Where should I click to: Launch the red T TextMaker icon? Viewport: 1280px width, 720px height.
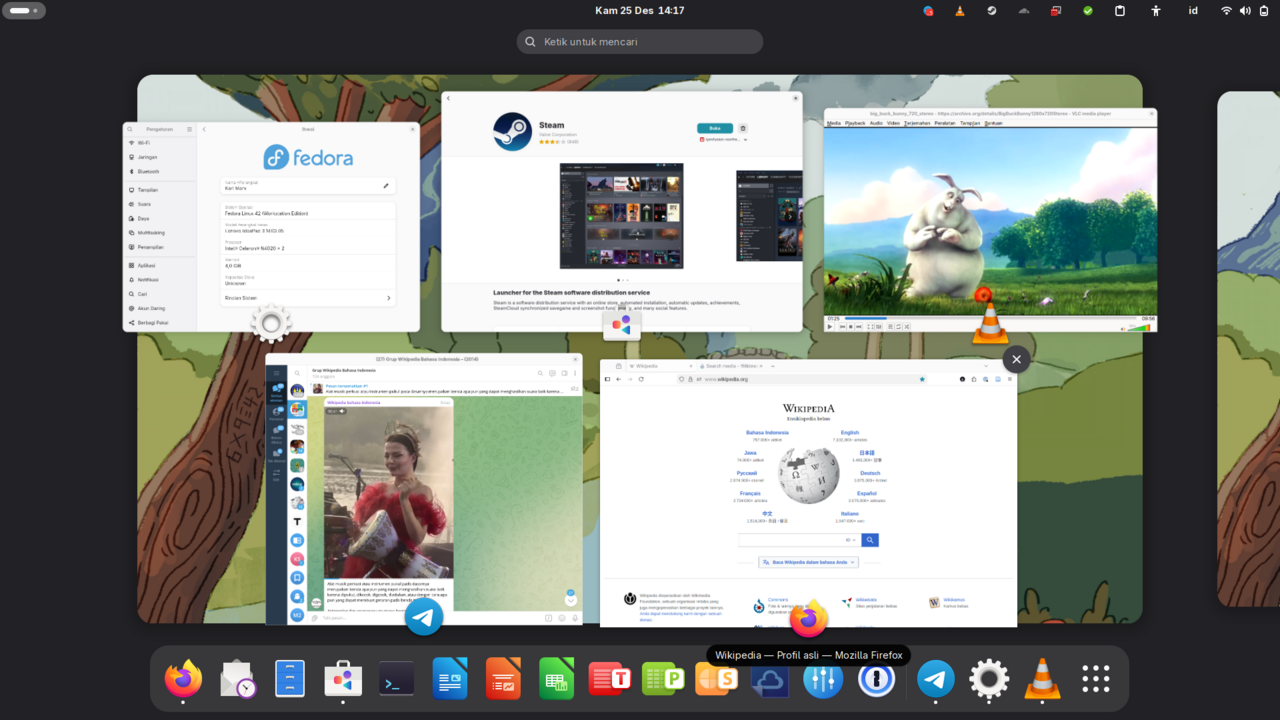[x=610, y=680]
